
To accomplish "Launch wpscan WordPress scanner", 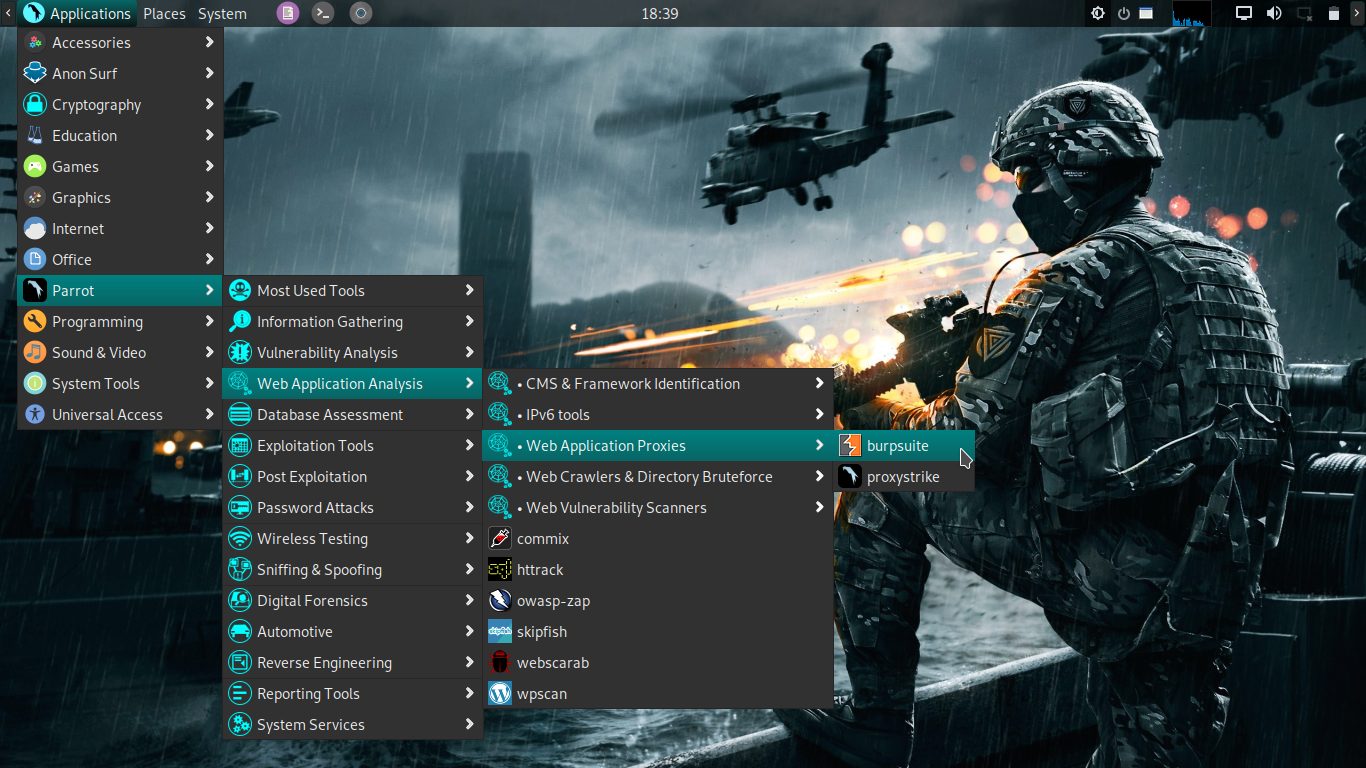I will click(x=540, y=693).
